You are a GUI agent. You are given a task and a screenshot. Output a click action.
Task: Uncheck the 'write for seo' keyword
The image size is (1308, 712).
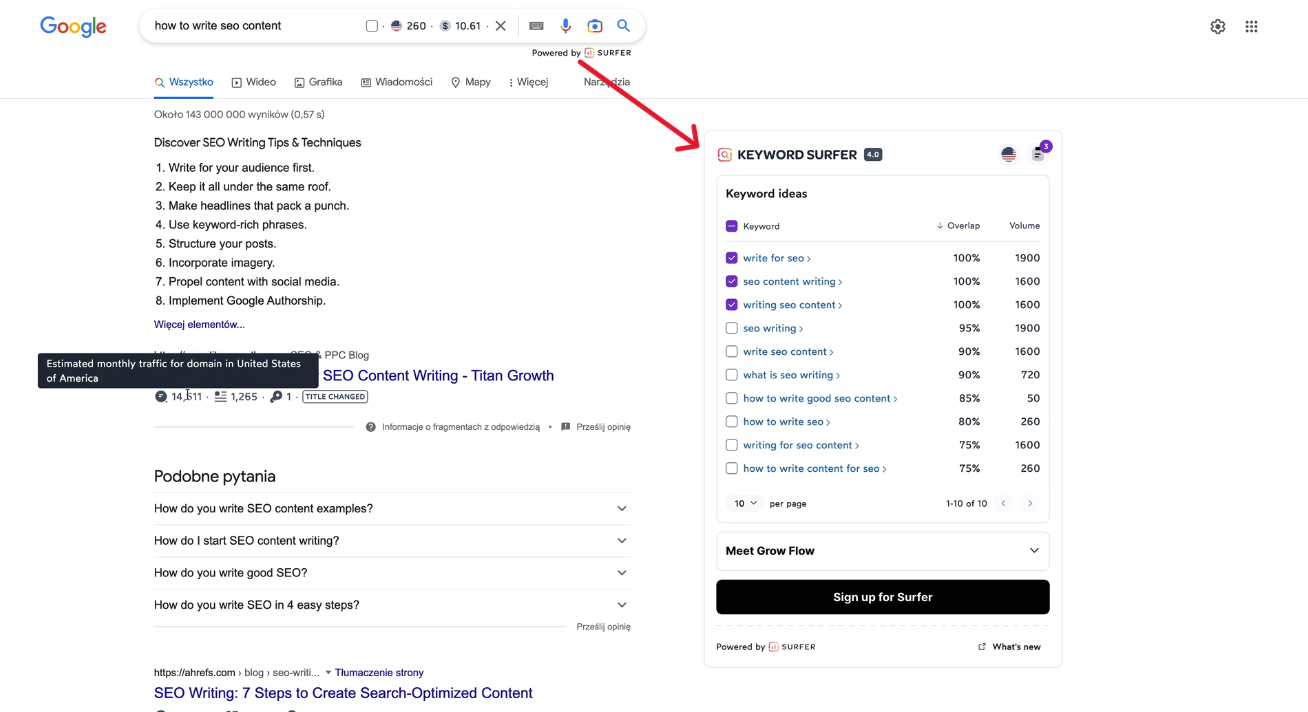[732, 258]
